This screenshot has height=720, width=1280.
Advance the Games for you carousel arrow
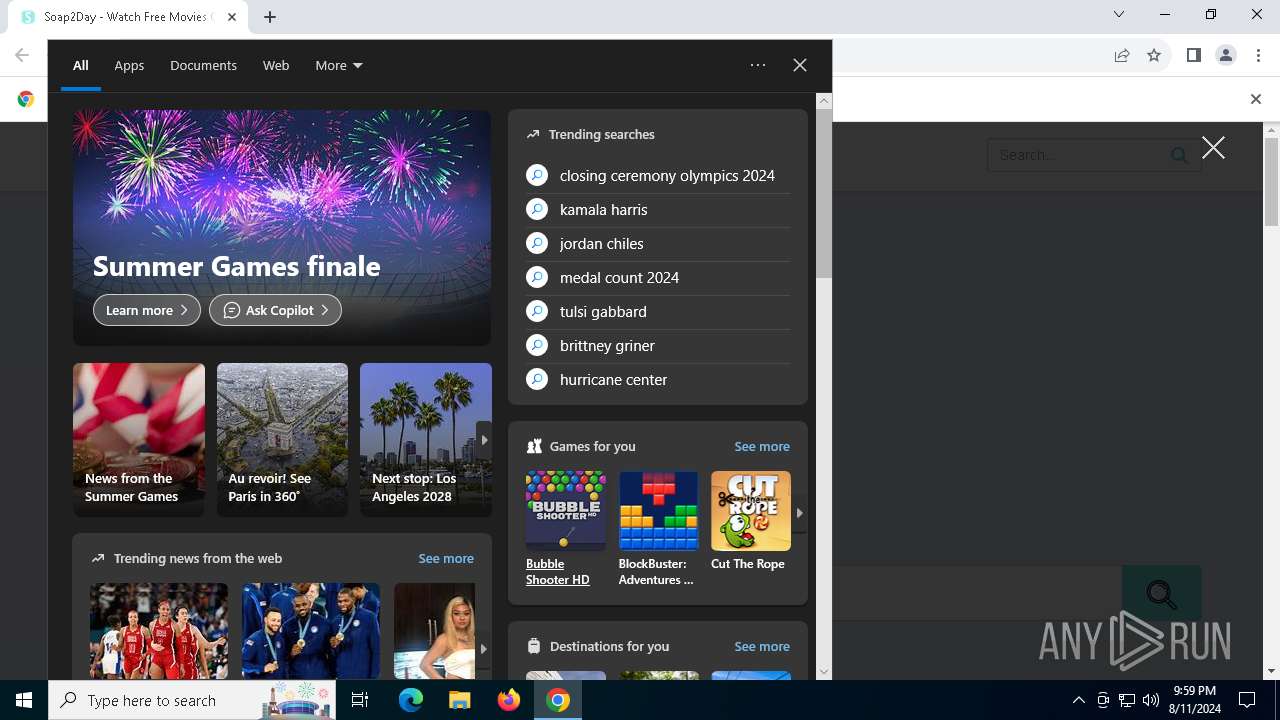click(799, 512)
